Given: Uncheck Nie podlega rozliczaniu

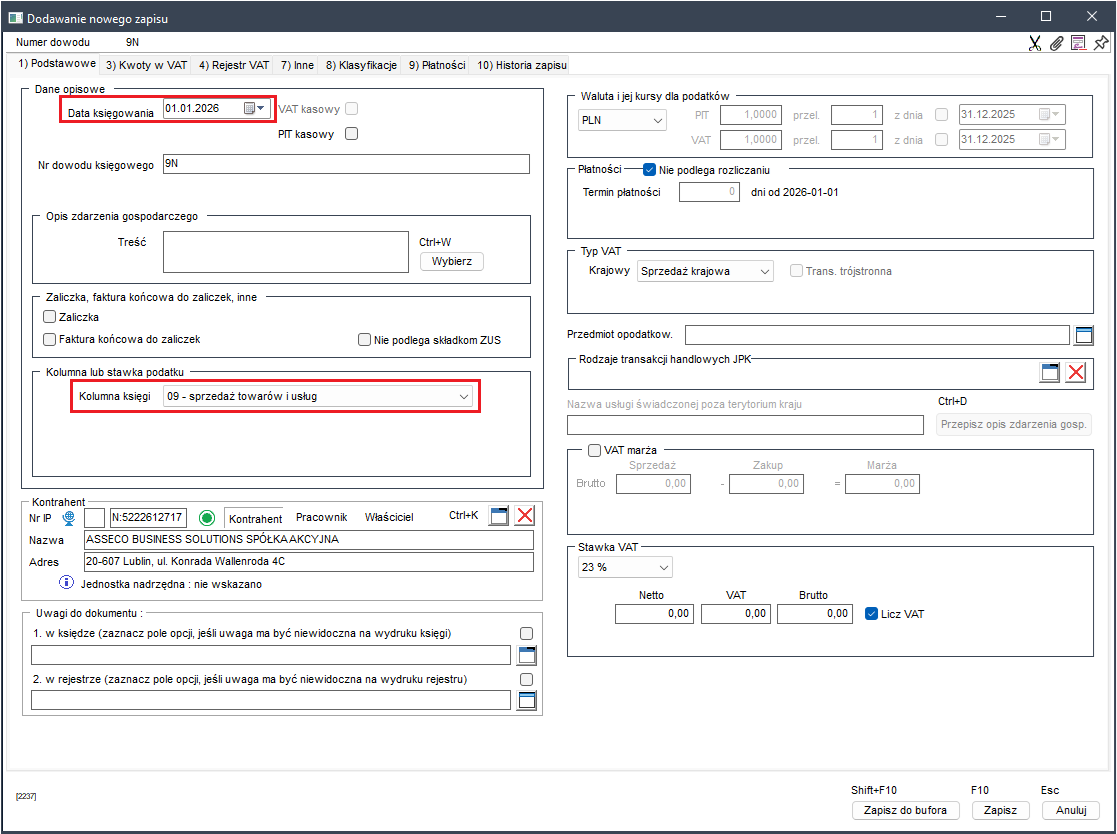Looking at the screenshot, I should point(649,170).
